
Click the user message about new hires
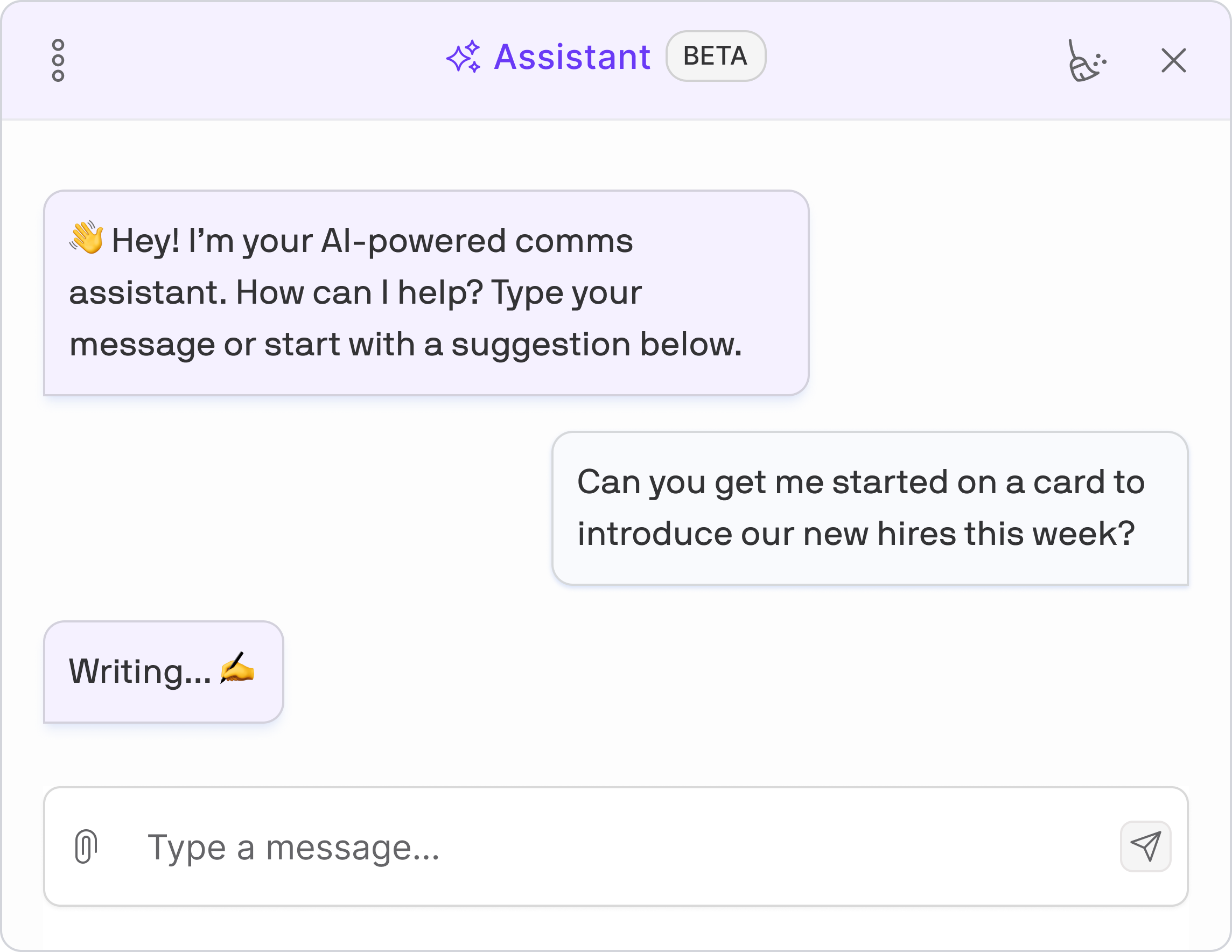click(870, 508)
